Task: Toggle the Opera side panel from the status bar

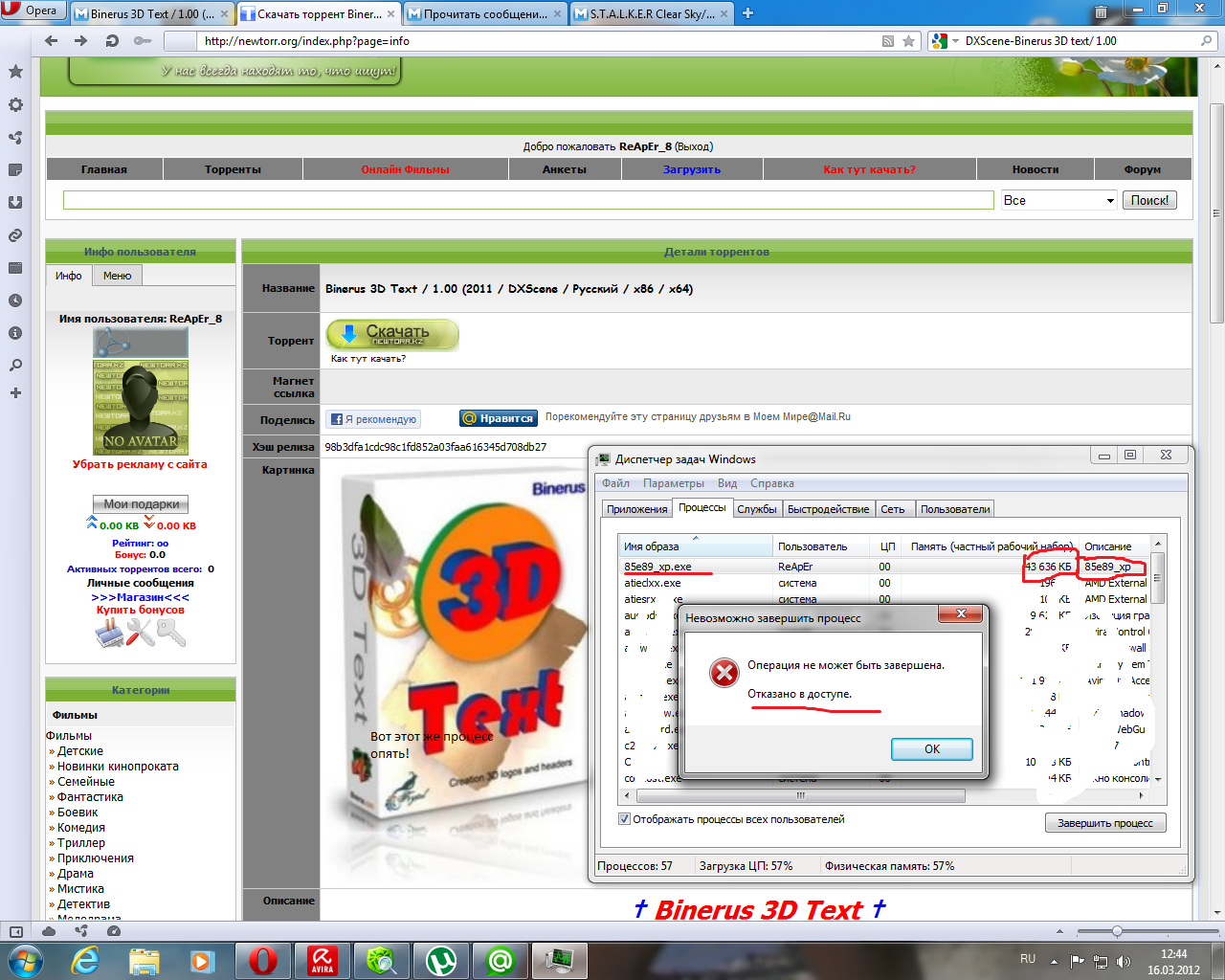Action: pyautogui.click(x=16, y=930)
